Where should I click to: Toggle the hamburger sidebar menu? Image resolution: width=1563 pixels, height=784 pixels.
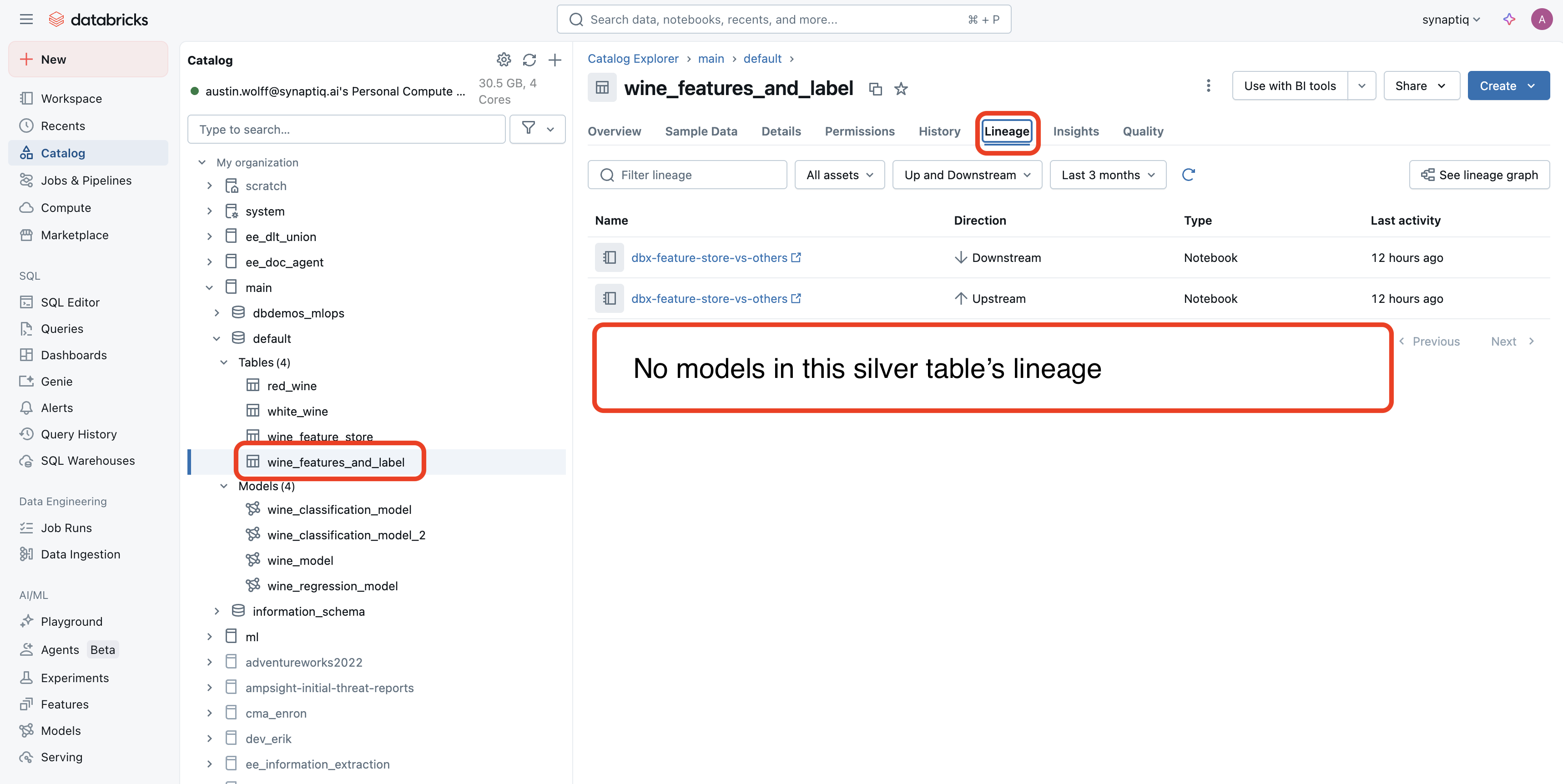[26, 20]
